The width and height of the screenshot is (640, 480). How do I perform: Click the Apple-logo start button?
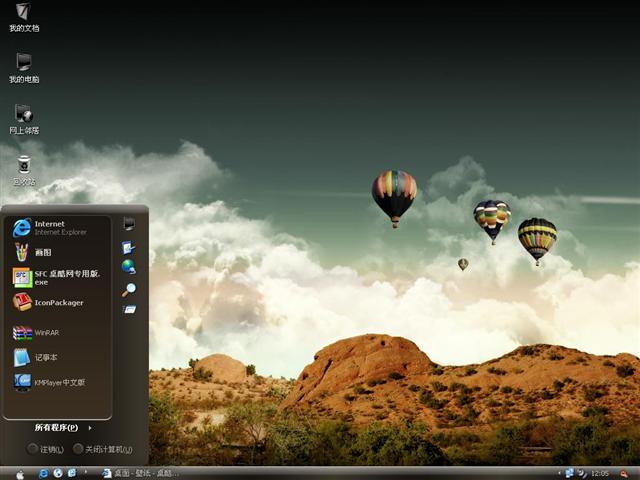pos(20,473)
